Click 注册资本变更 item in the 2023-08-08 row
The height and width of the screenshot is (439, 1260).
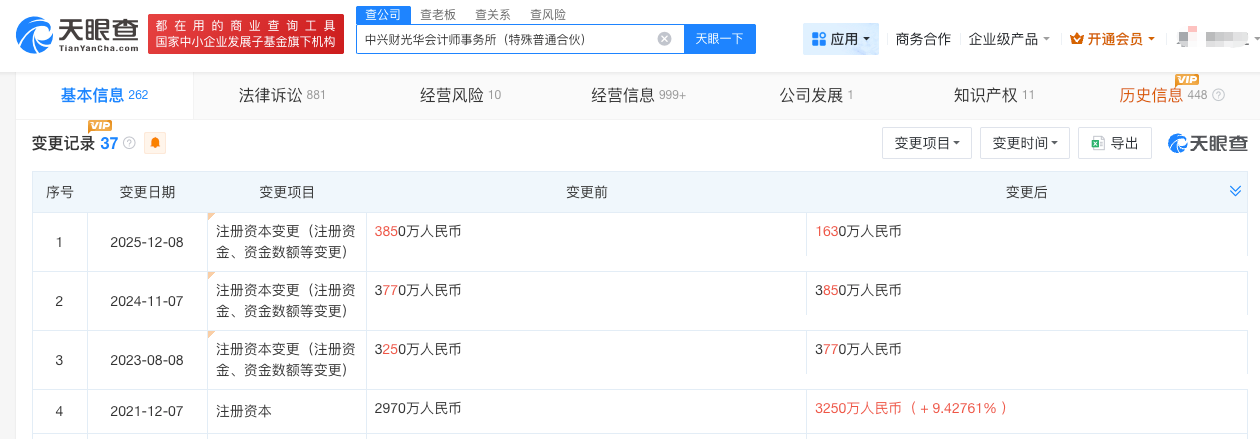pyautogui.click(x=285, y=359)
